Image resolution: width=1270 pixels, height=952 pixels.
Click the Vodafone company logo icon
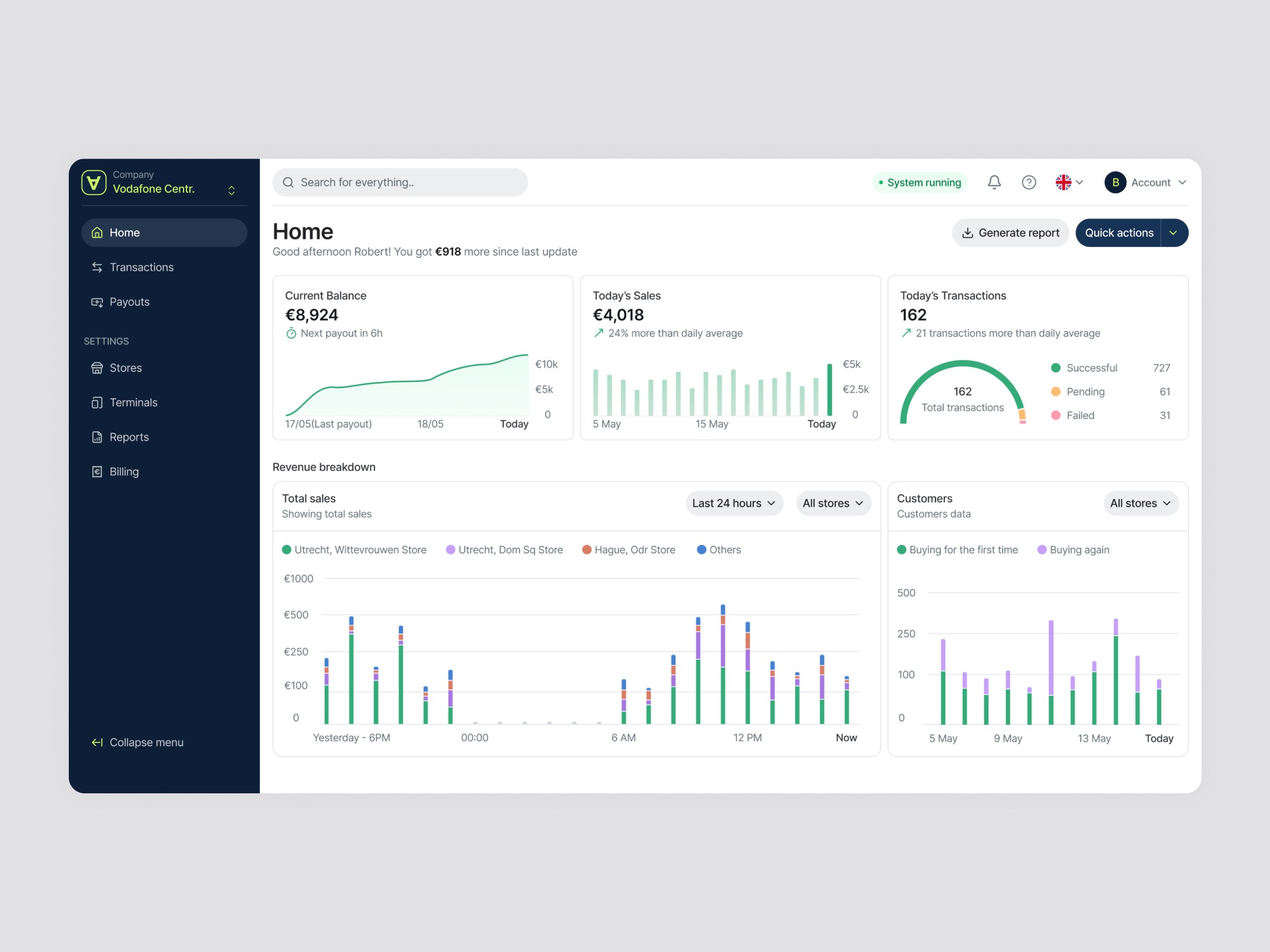[94, 182]
